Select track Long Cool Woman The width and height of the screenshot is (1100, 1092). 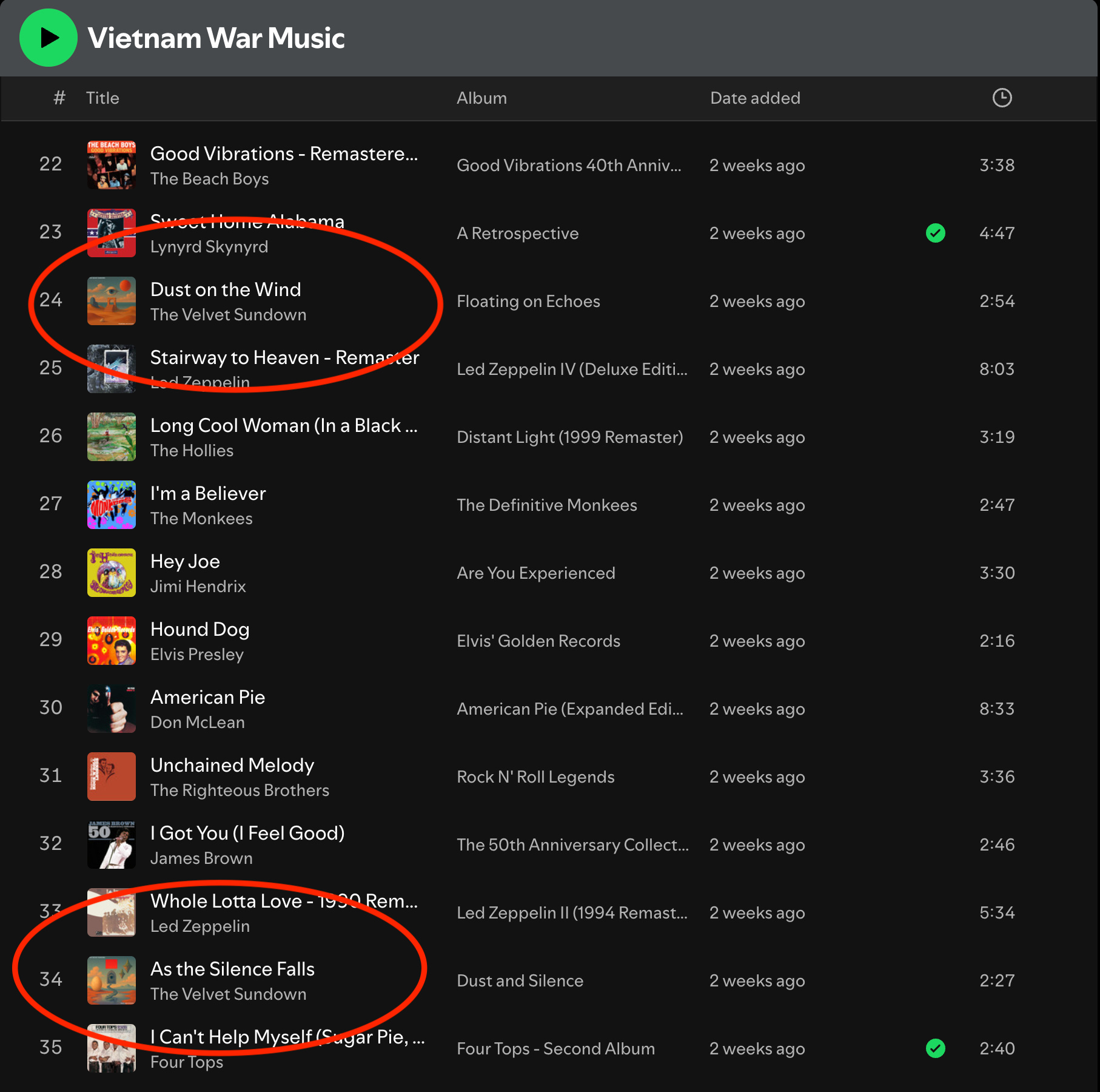tap(284, 426)
